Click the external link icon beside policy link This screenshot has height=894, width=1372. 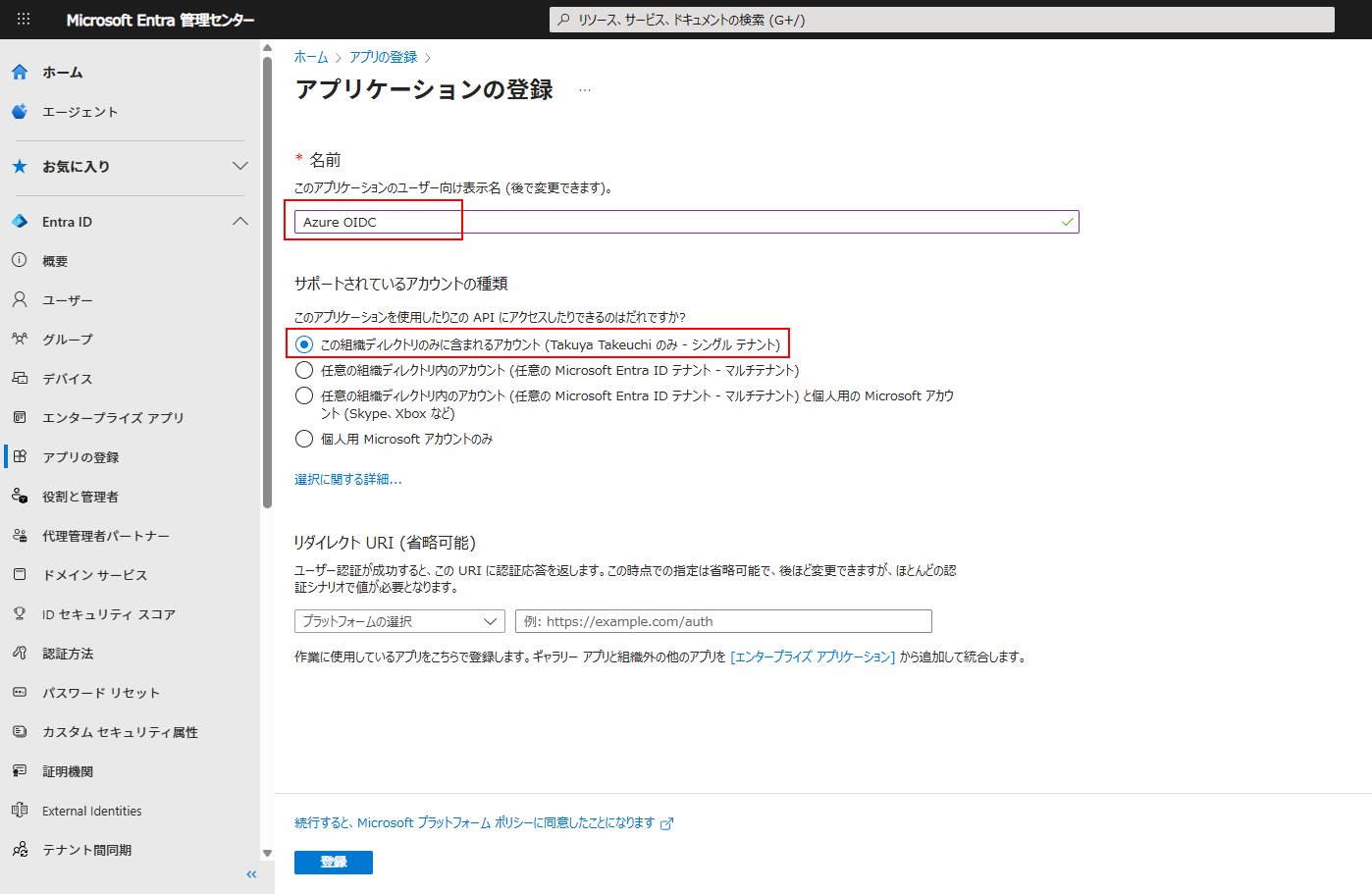click(666, 823)
